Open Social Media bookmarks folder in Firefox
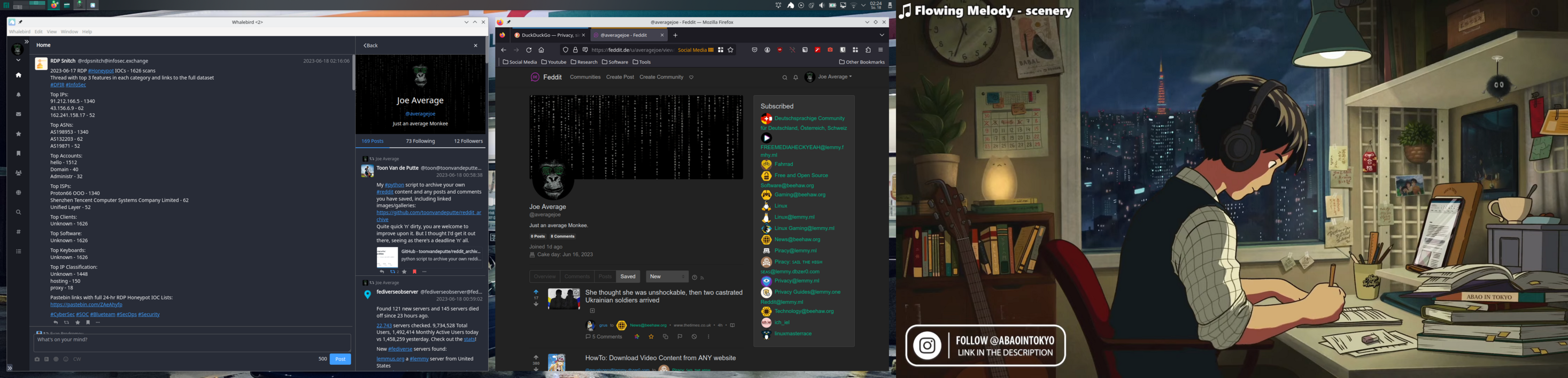This screenshot has height=378, width=1568. 520,62
